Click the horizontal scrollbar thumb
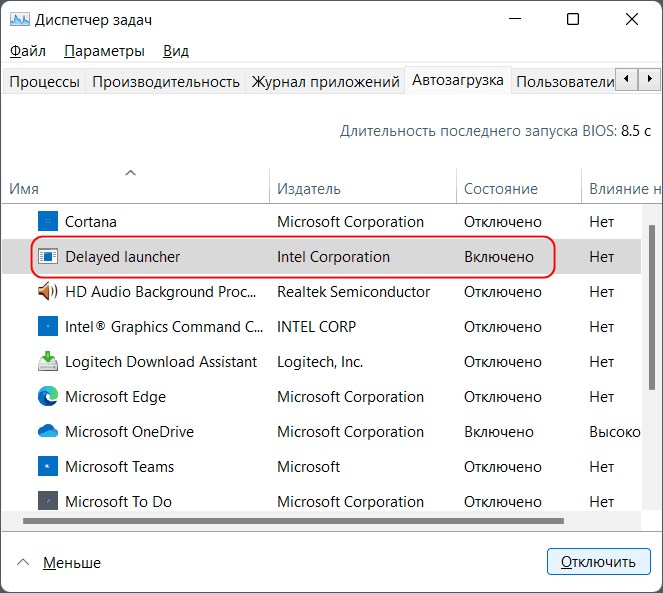663x593 pixels. point(293,521)
